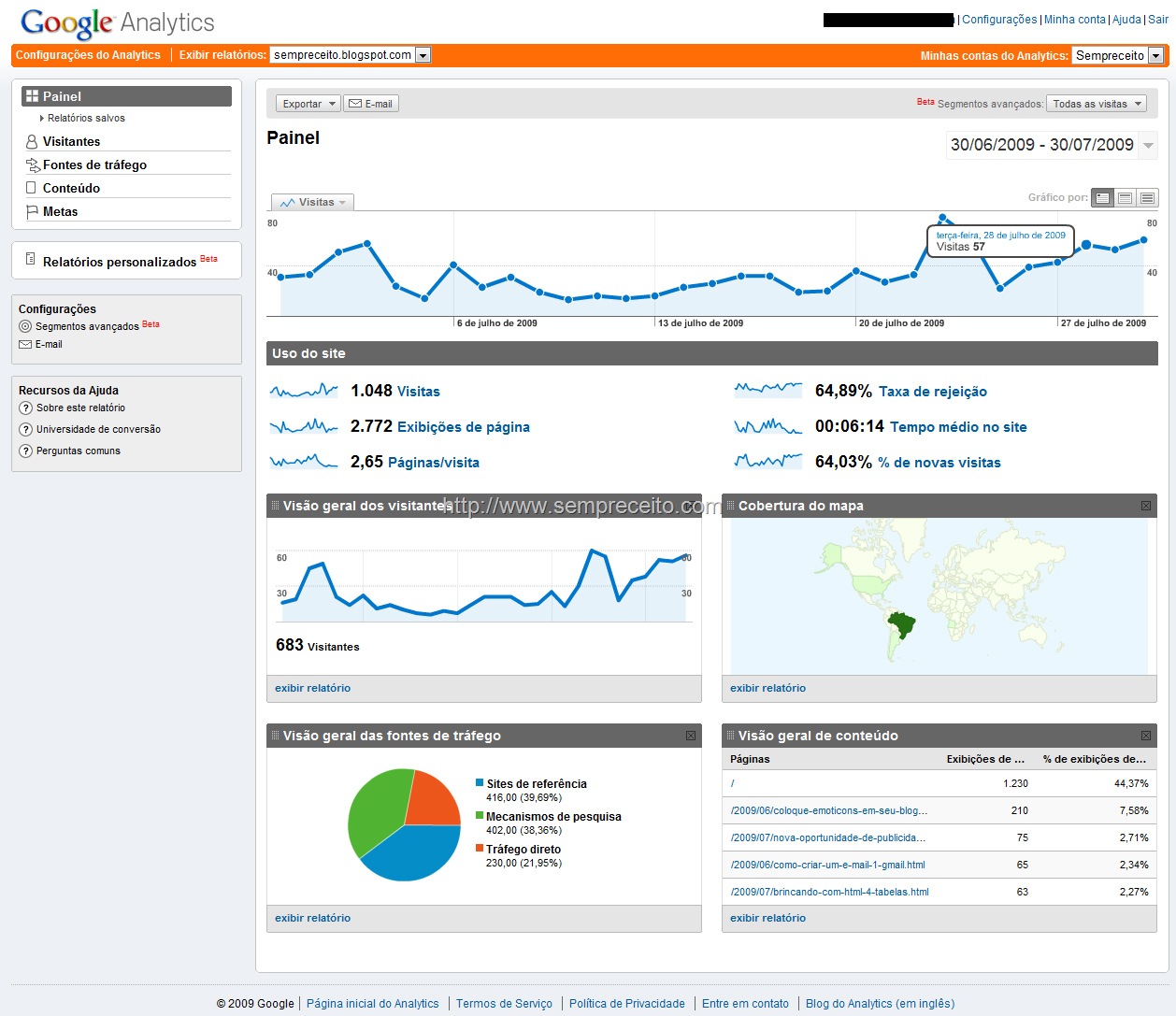
Task: Close the Cobertura do mapa widget
Action: click(x=1146, y=506)
